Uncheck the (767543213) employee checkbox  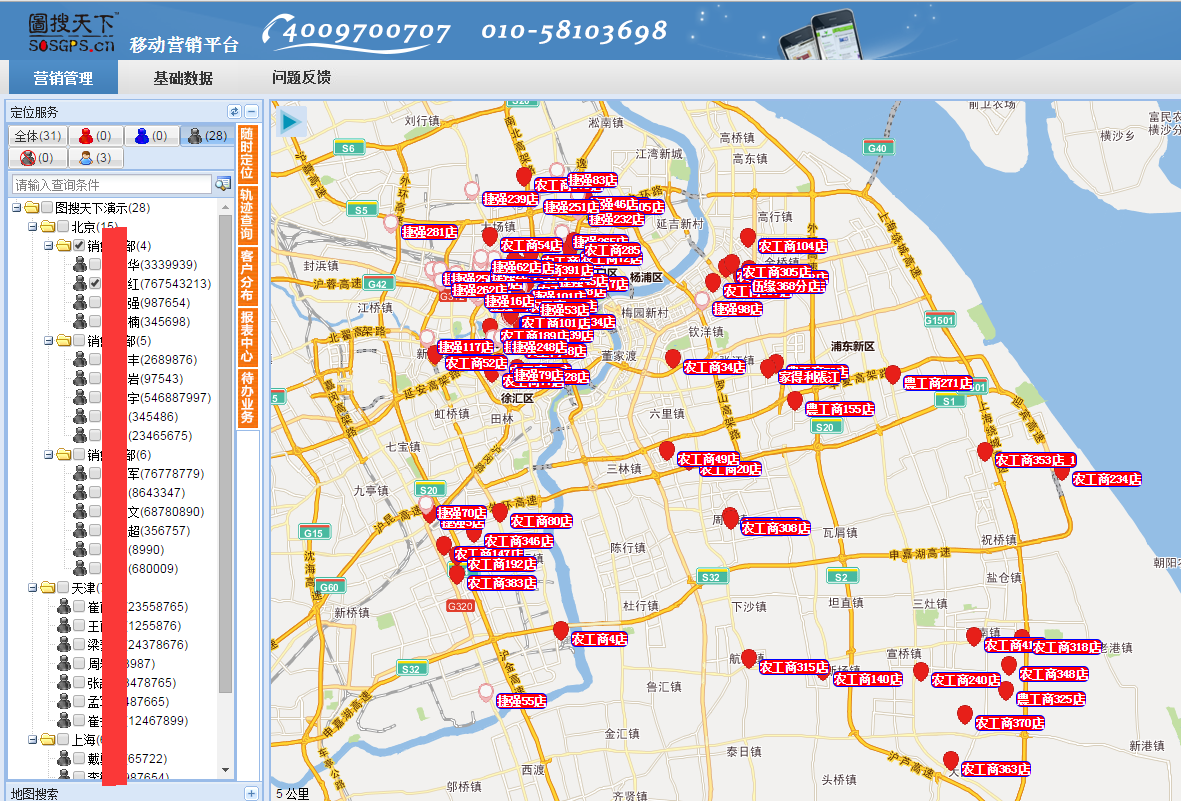pos(95,283)
